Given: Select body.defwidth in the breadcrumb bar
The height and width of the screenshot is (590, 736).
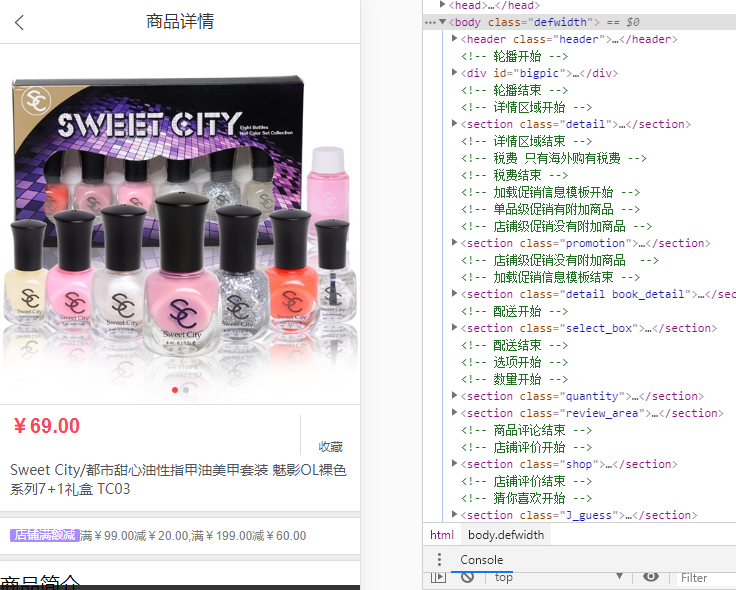Looking at the screenshot, I should [x=506, y=535].
